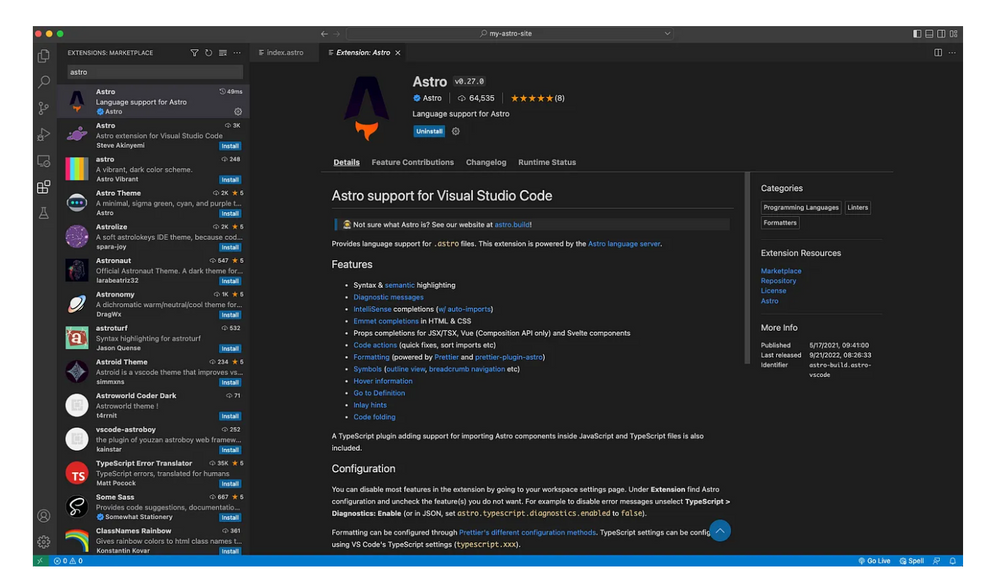This screenshot has height=583, width=1000.
Task: Uninstall the Astro extension
Action: pyautogui.click(x=429, y=131)
